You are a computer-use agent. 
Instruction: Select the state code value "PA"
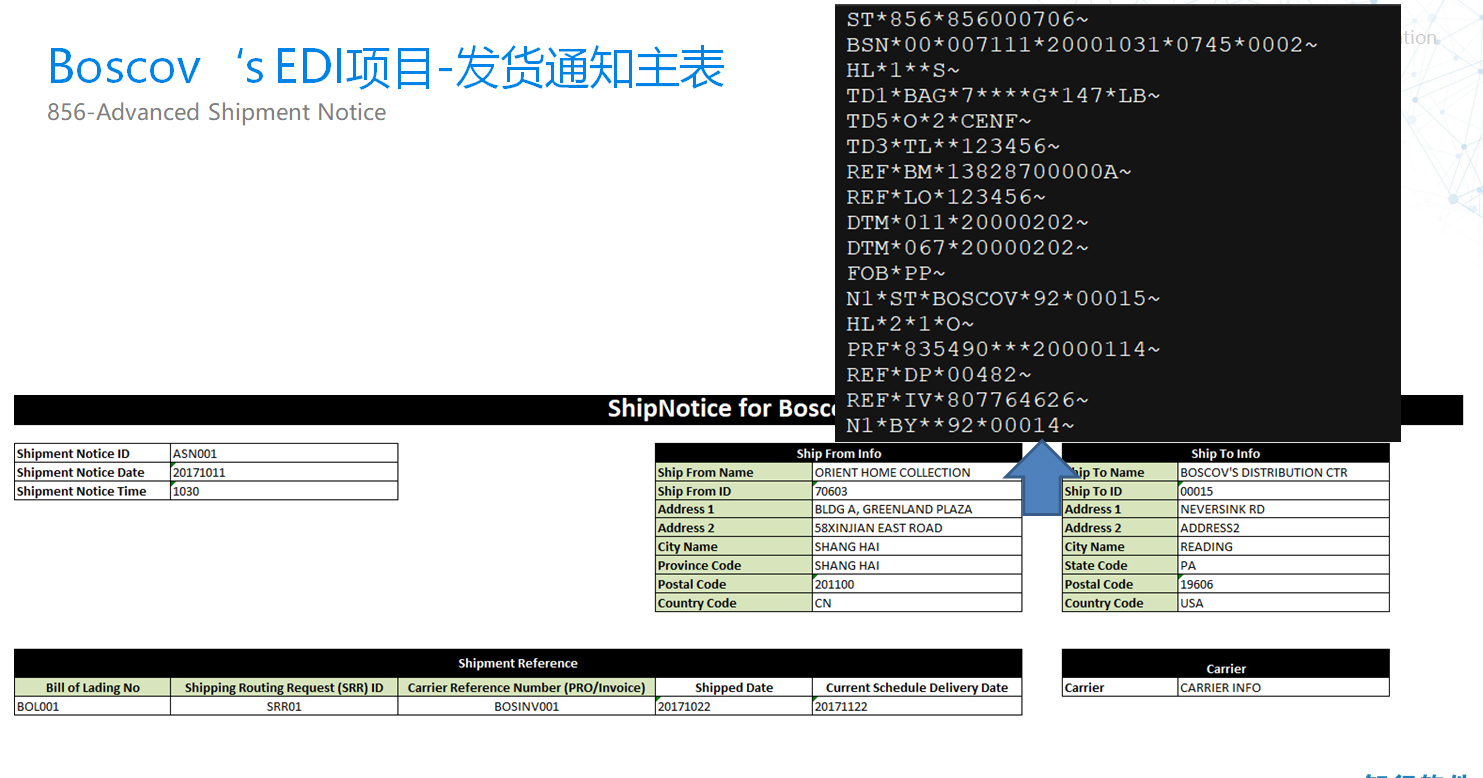[1284, 566]
